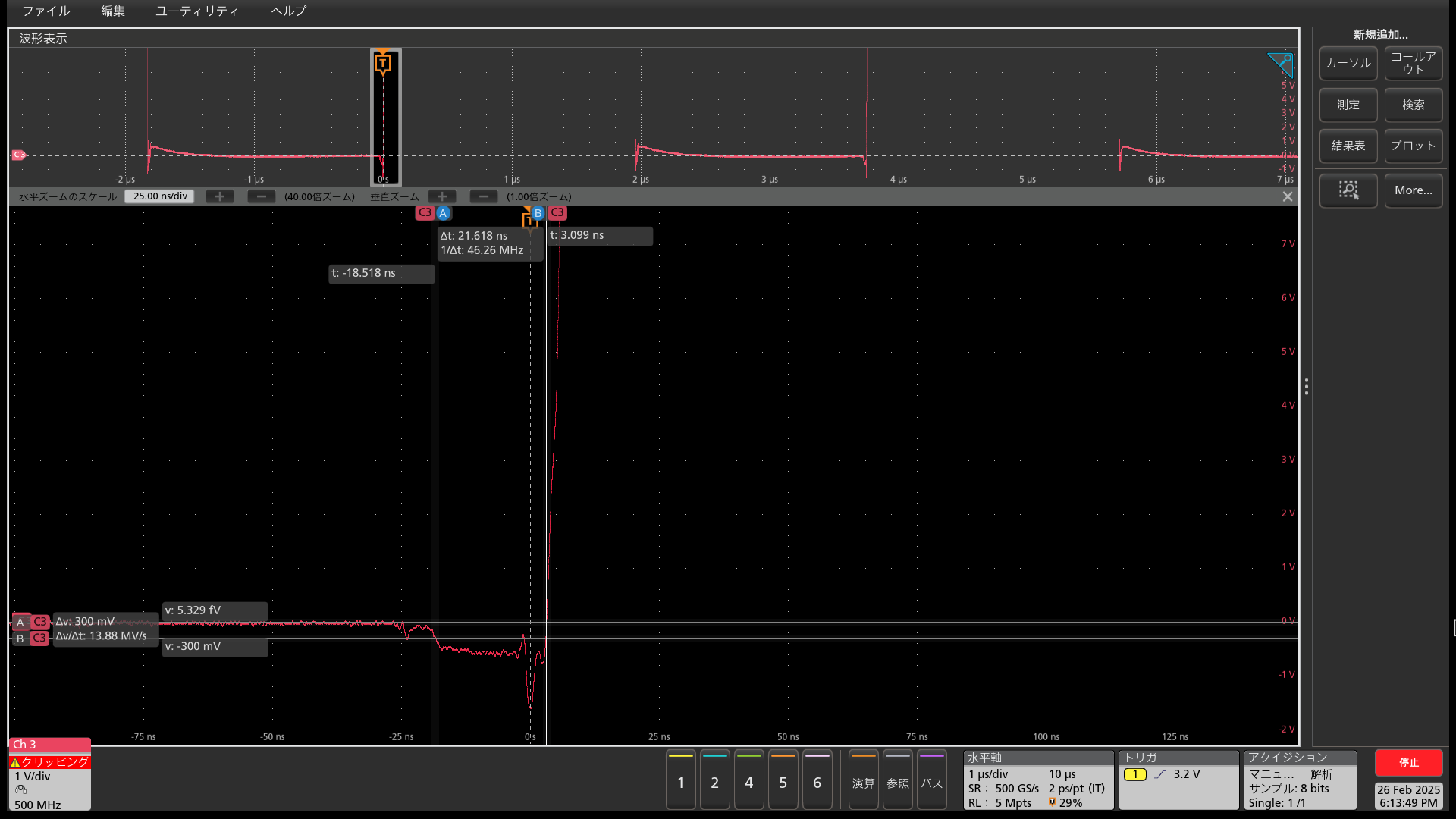The image size is (1456, 819).
Task: Open the horizontal zoom scale field 25.00 ns/div
Action: pyautogui.click(x=160, y=196)
